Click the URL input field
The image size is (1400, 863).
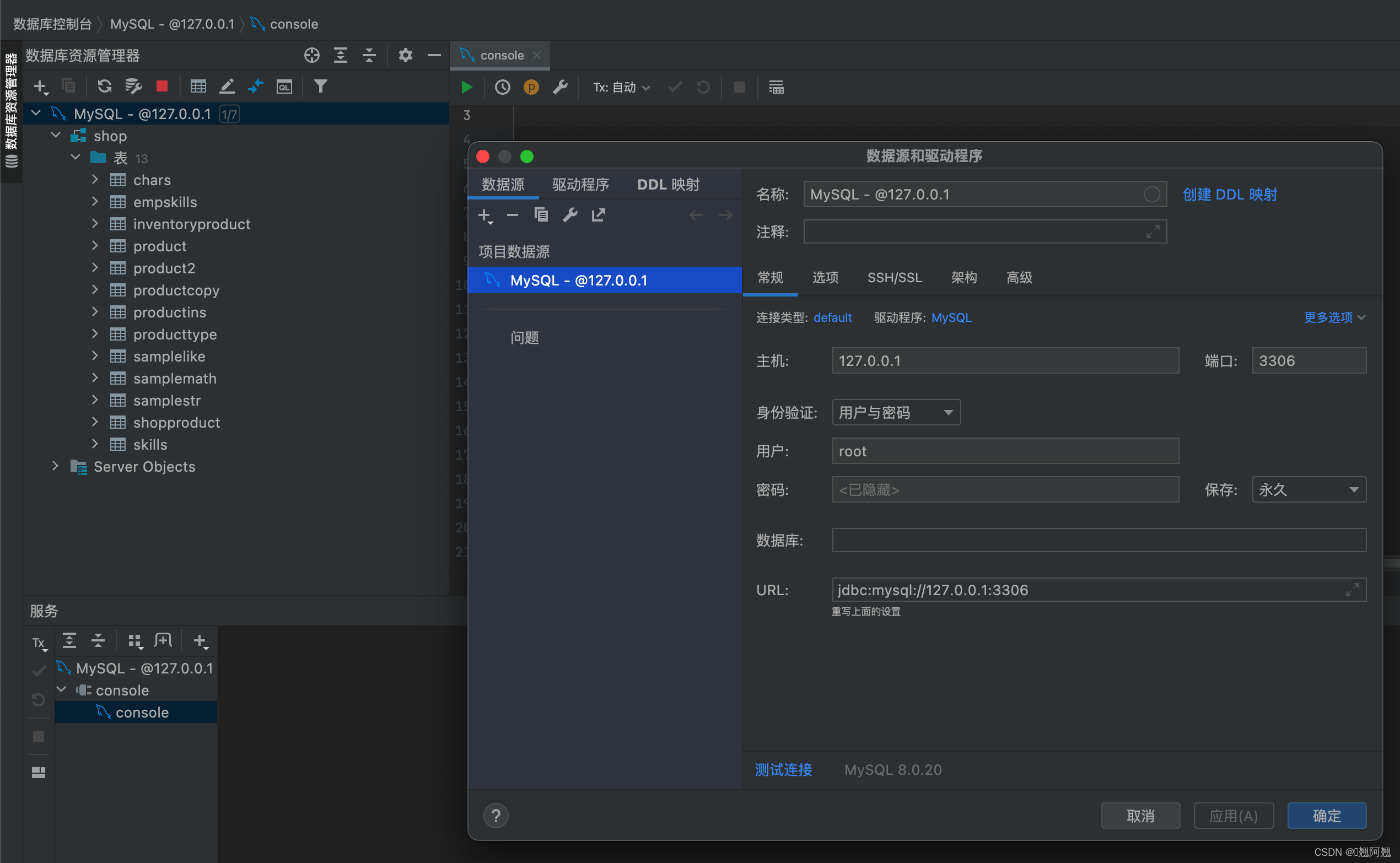(x=1099, y=590)
